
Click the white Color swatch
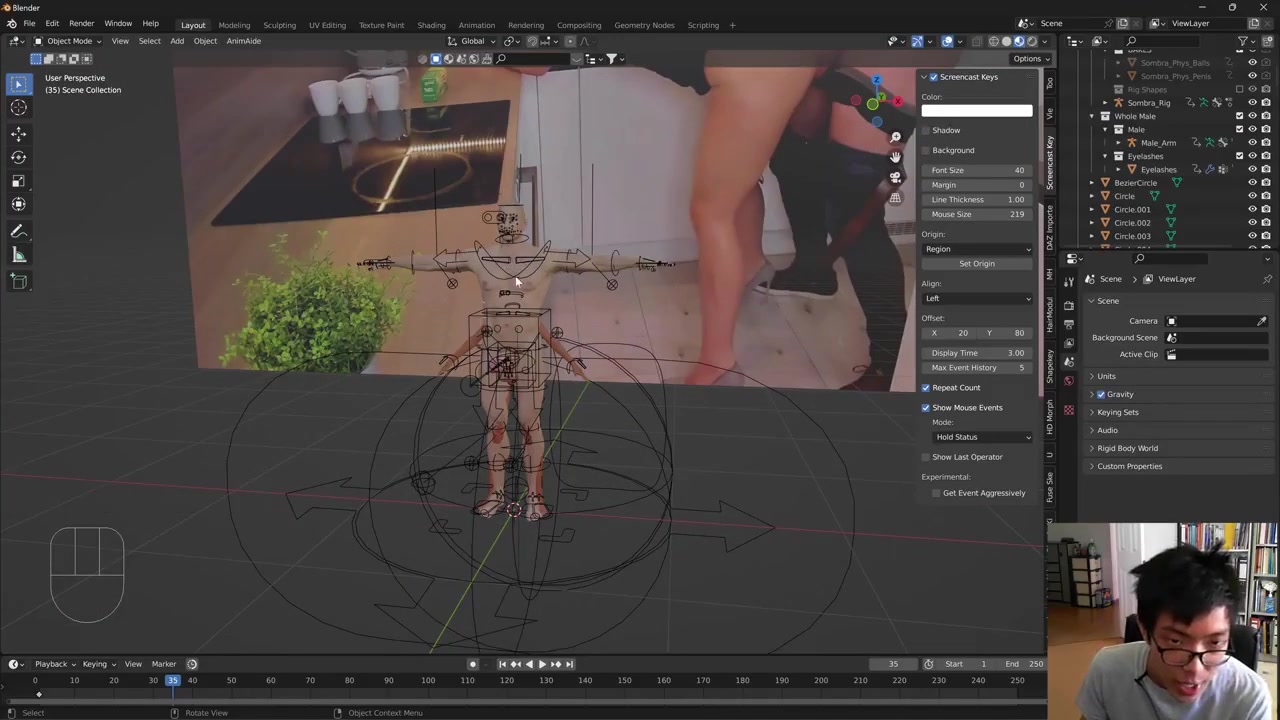(977, 111)
